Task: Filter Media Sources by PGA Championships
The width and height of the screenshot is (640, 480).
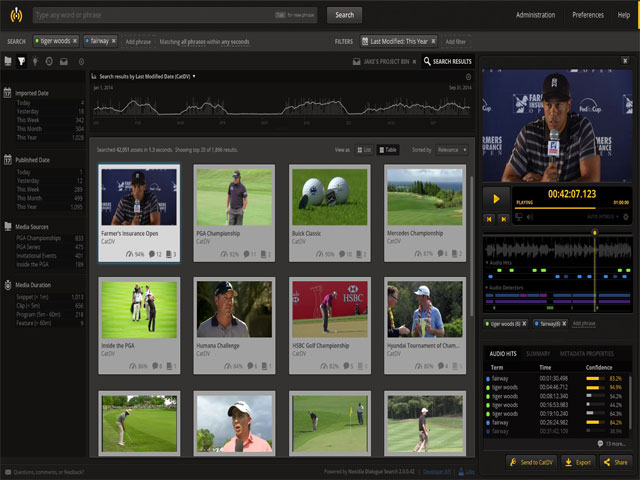Action: tap(50, 238)
